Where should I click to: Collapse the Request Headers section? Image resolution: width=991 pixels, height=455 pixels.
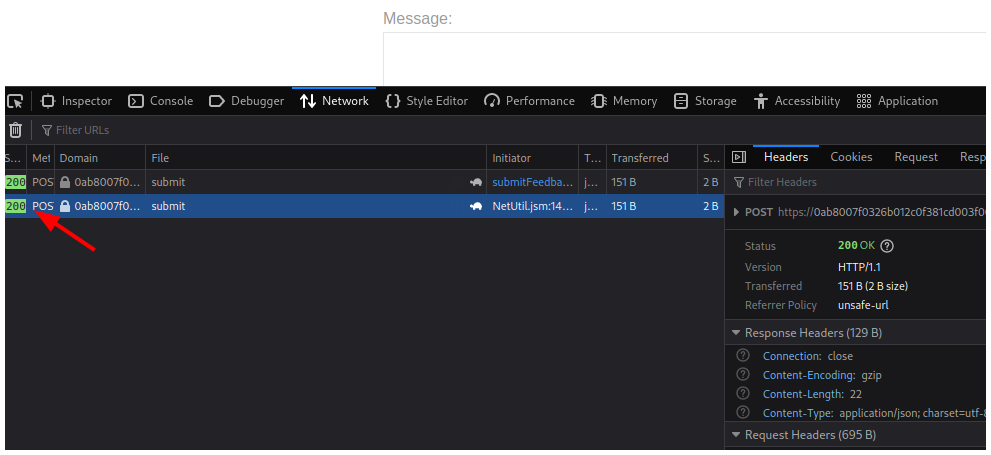click(736, 435)
